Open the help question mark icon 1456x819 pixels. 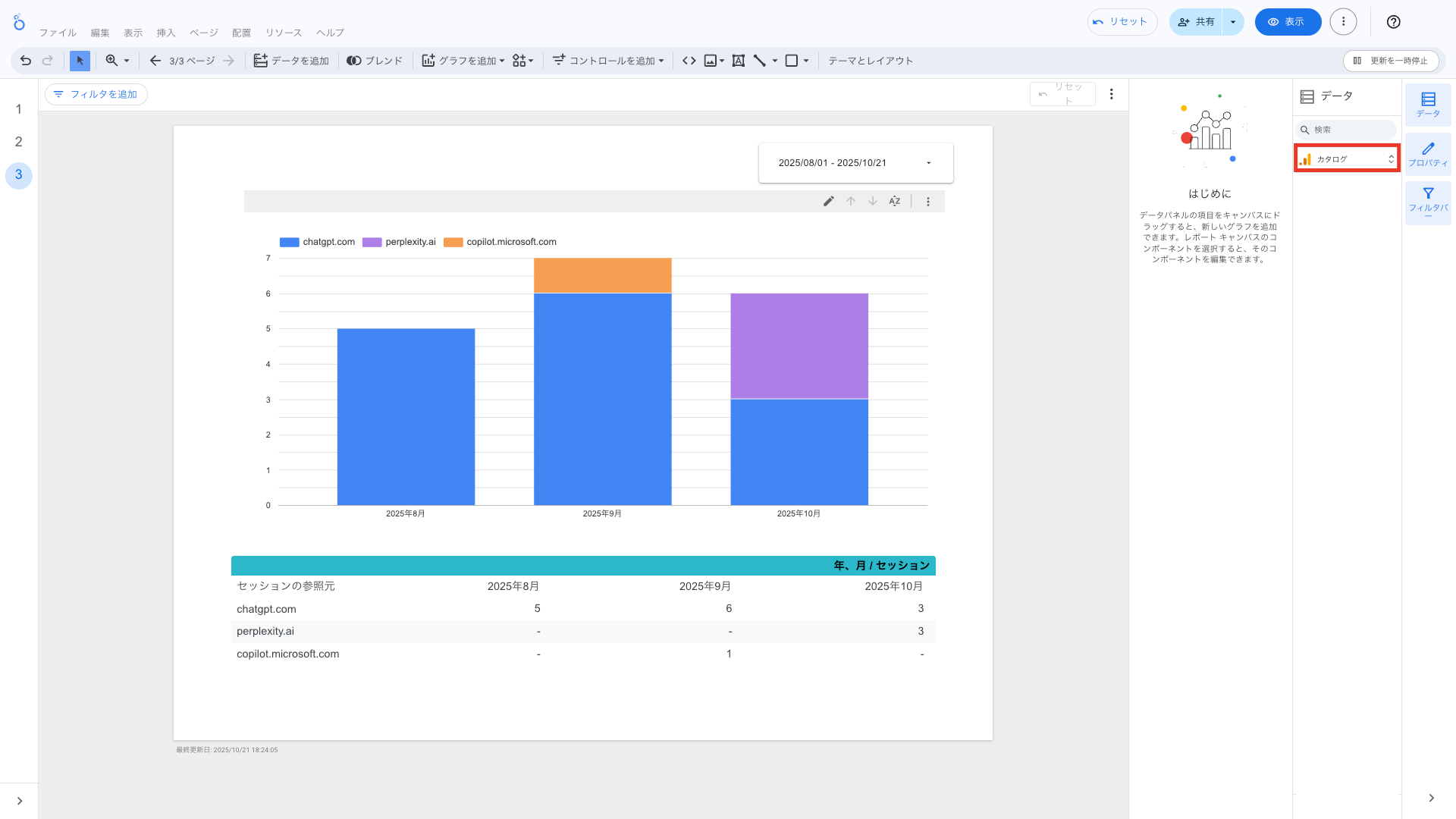[x=1393, y=22]
